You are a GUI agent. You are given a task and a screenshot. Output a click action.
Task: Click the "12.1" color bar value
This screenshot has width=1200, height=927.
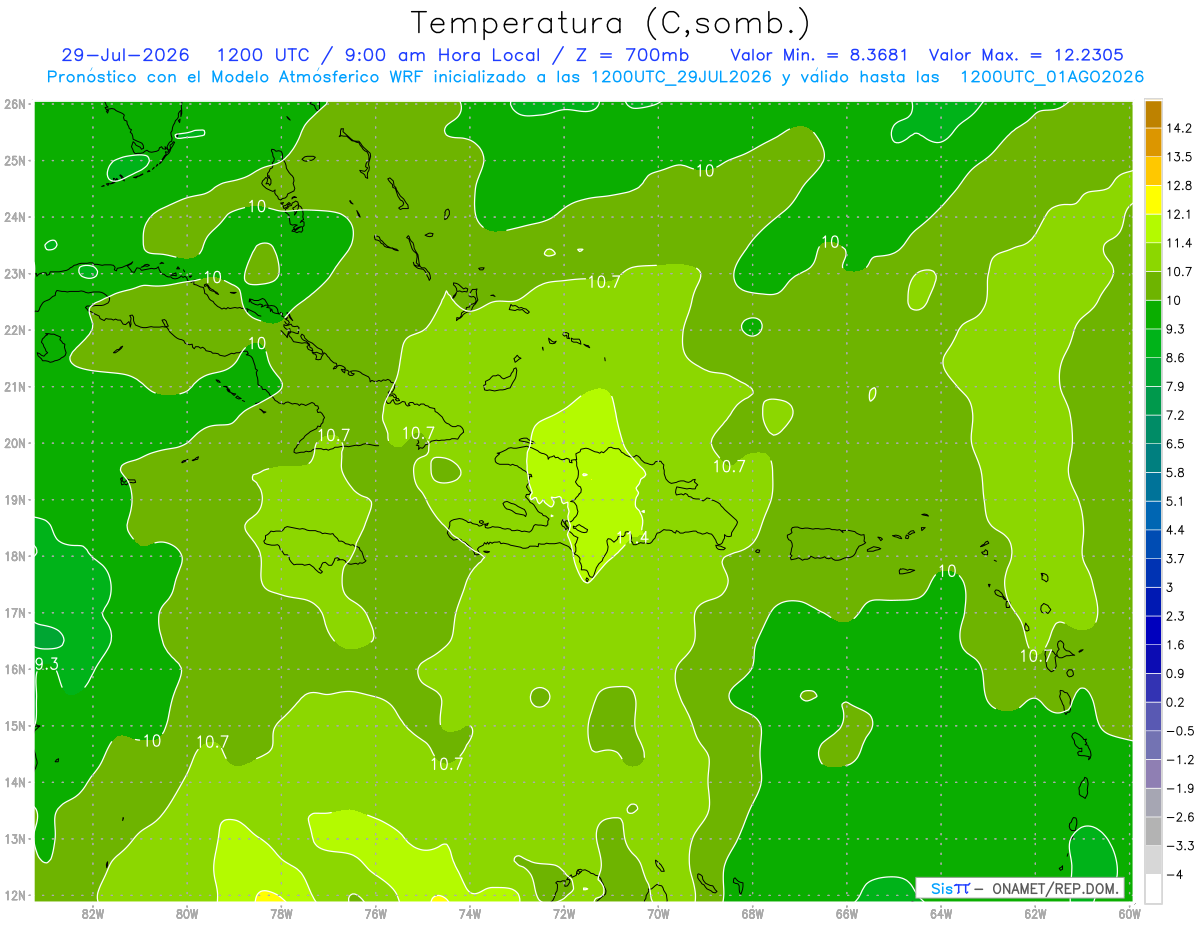(x=1179, y=214)
